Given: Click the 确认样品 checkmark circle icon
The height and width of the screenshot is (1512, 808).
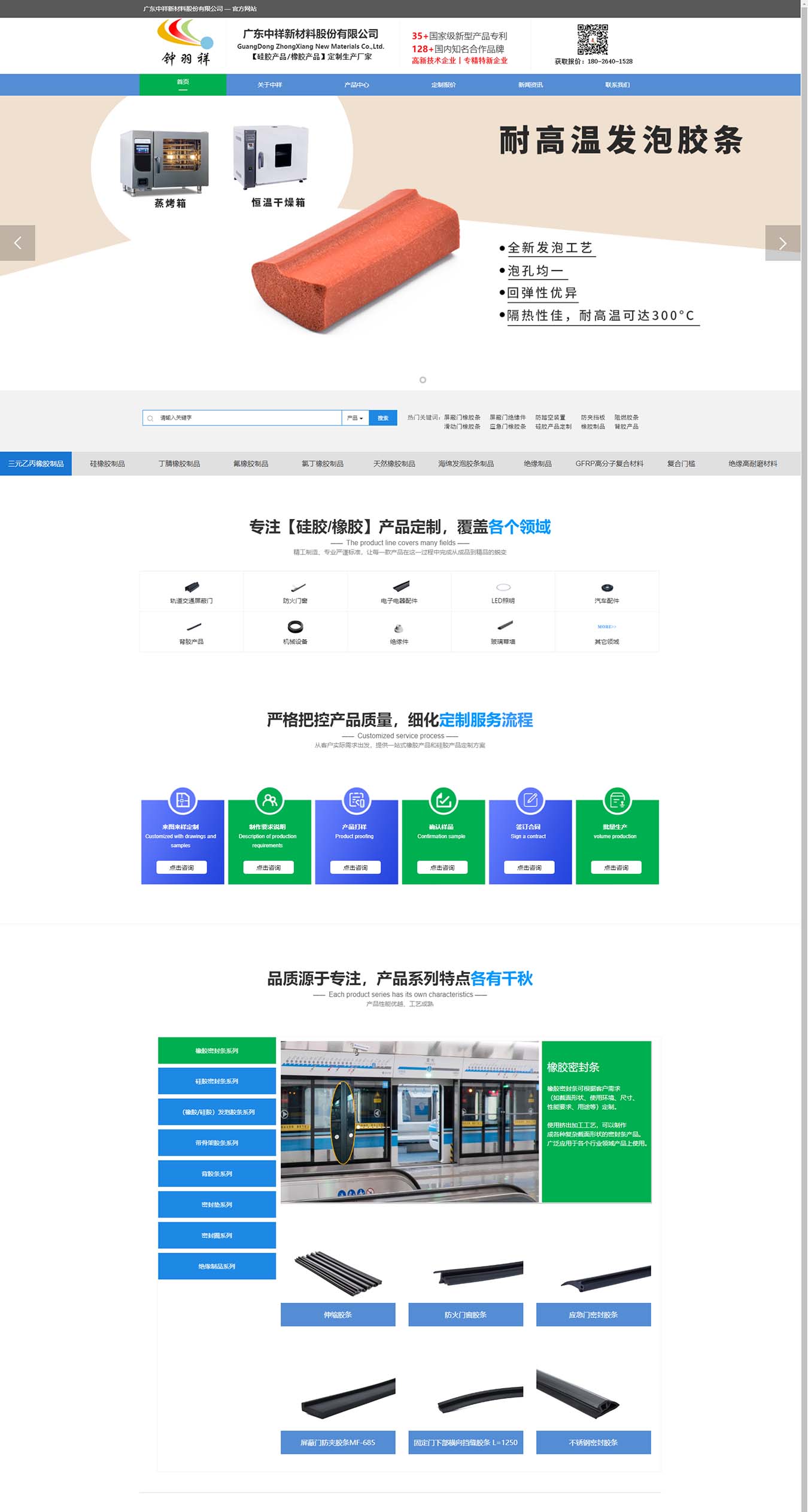Looking at the screenshot, I should coord(443,800).
